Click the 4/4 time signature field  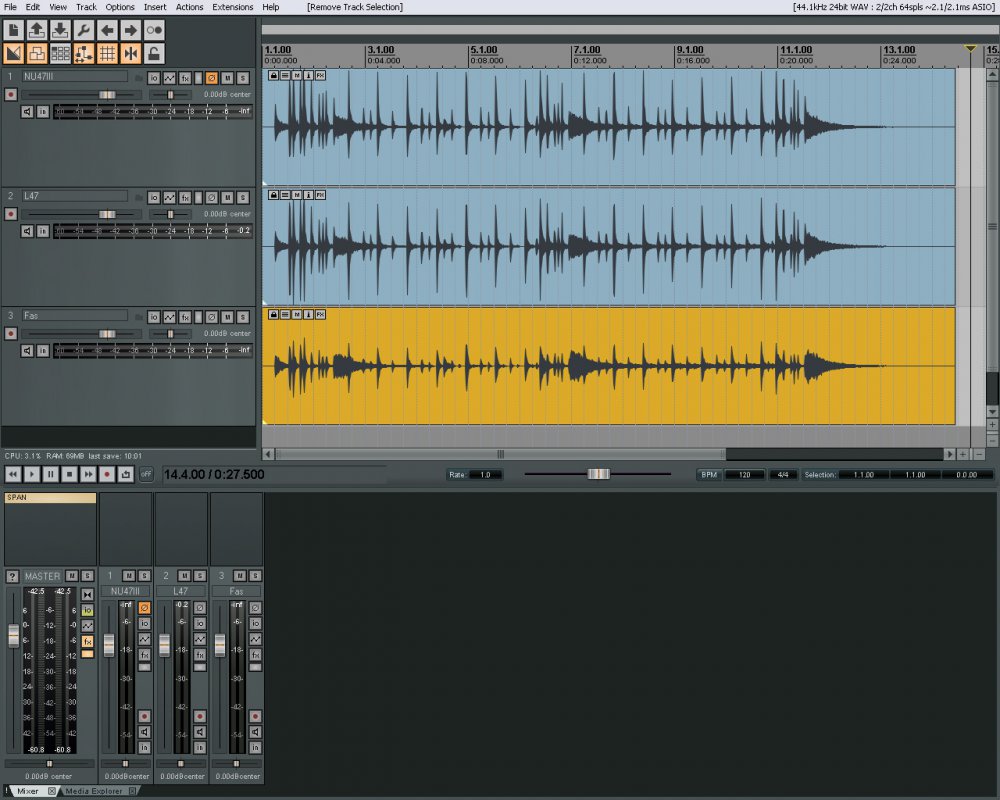click(x=783, y=475)
